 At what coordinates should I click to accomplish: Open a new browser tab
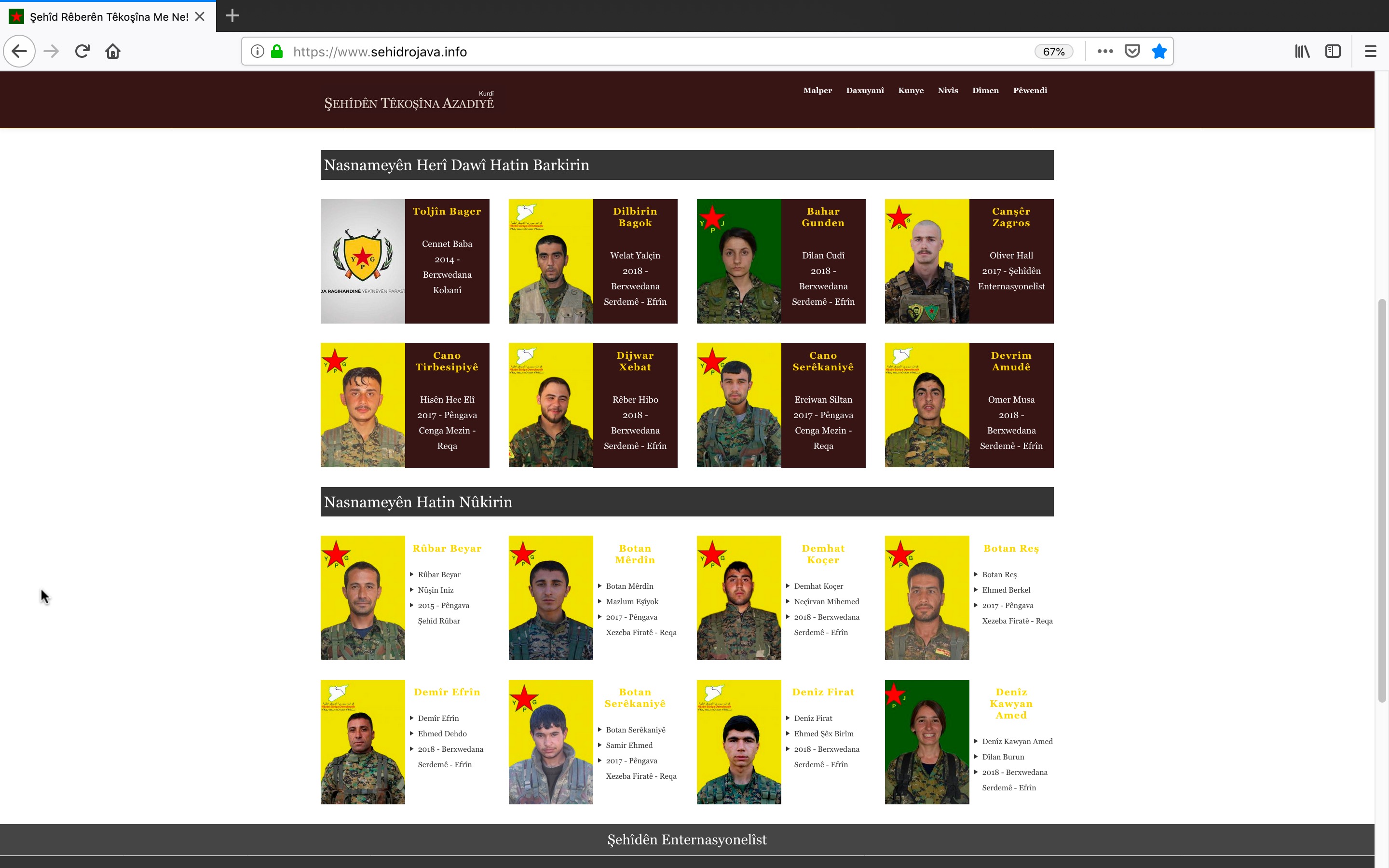[x=232, y=15]
